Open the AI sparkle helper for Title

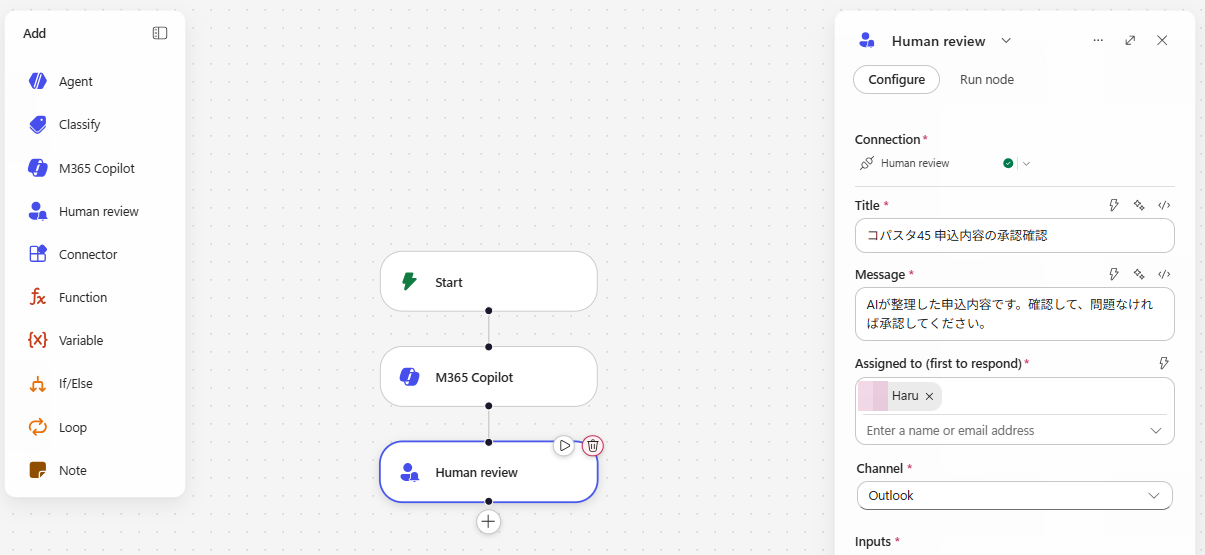point(1139,205)
